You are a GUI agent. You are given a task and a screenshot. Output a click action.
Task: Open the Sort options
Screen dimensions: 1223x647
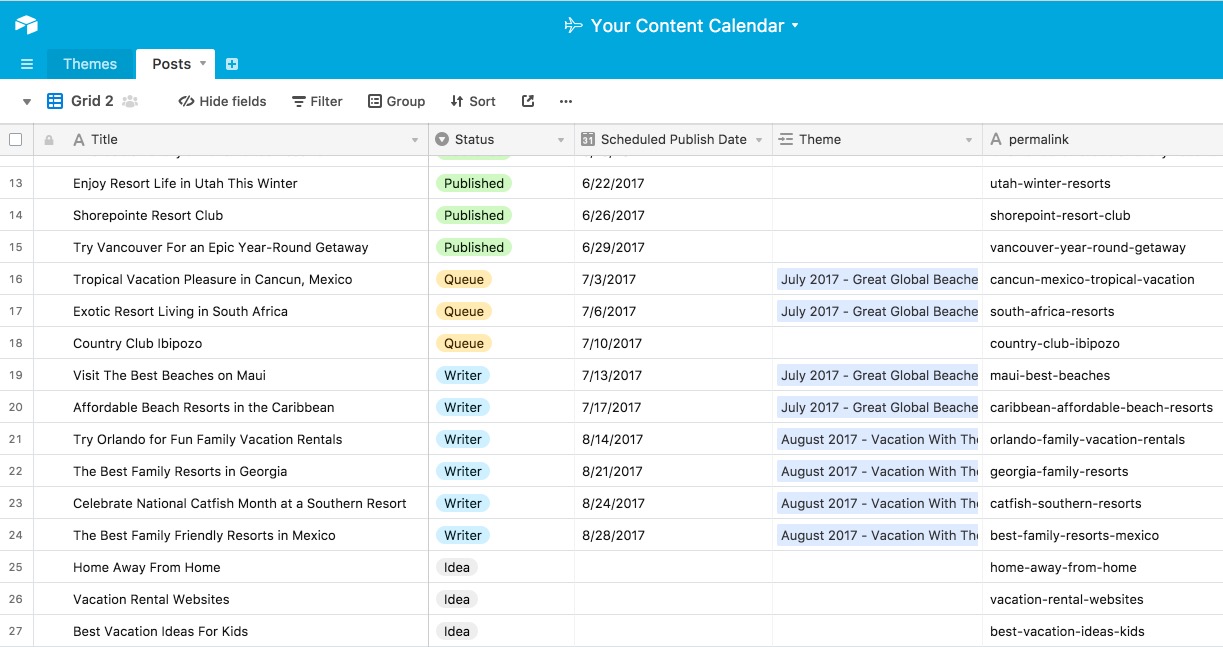[473, 101]
